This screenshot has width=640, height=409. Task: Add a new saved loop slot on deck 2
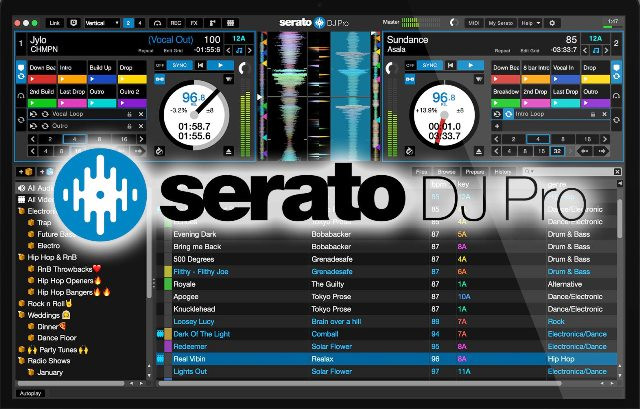(497, 127)
